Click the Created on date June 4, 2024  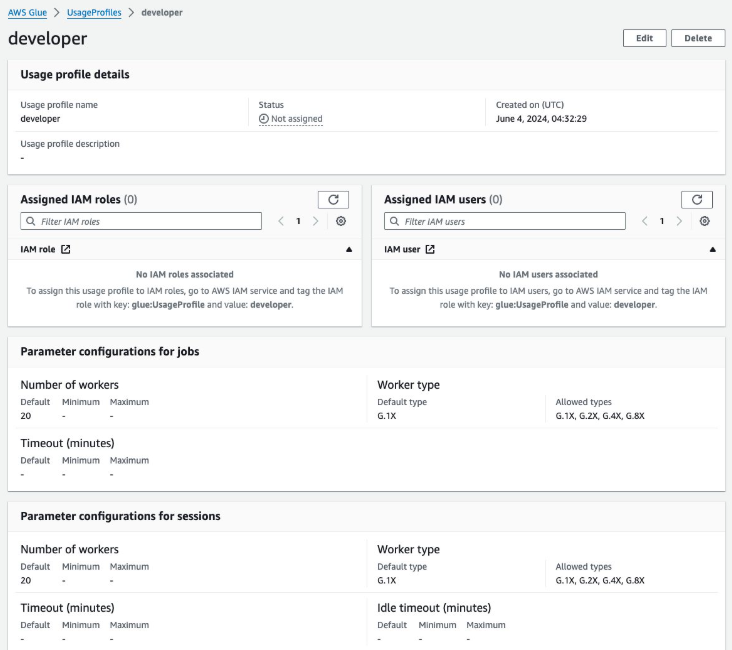541,119
